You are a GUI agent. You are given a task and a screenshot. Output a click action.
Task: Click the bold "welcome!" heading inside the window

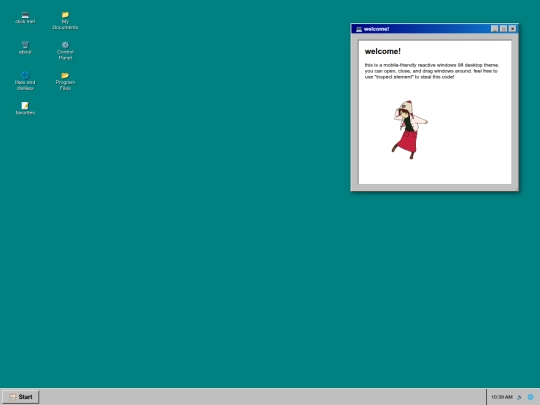point(383,51)
